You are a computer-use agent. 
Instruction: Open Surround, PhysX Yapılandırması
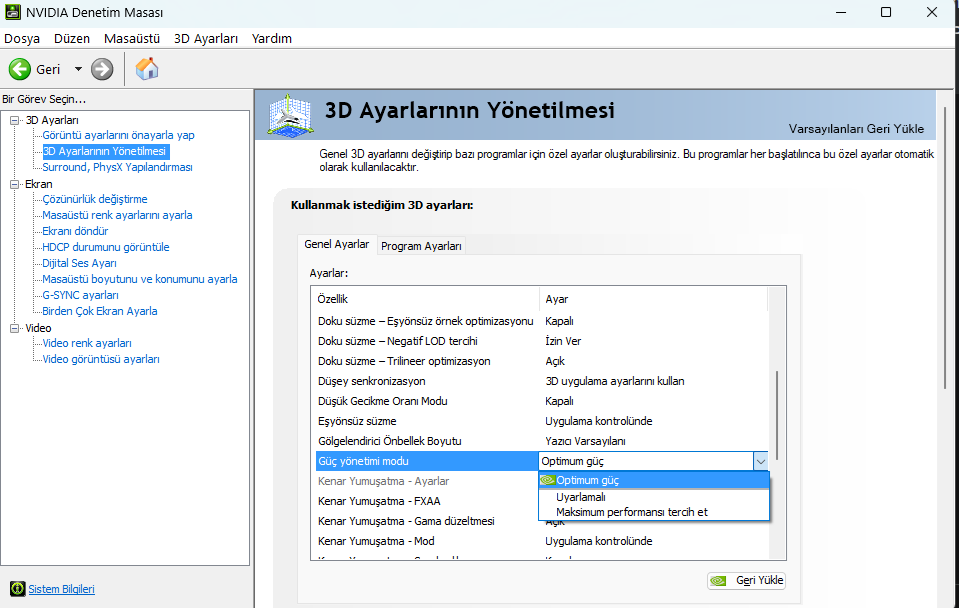(117, 167)
